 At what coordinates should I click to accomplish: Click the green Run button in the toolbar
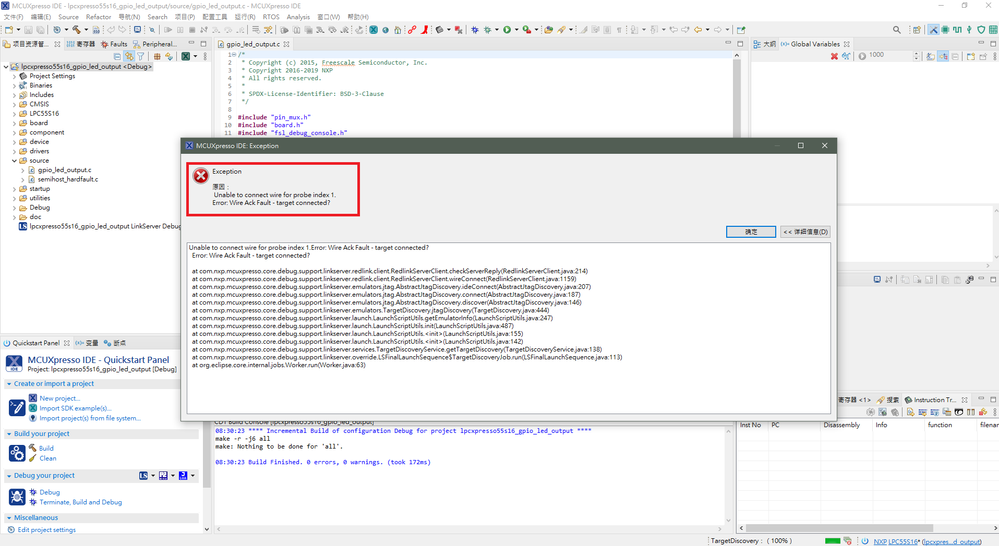(507, 29)
